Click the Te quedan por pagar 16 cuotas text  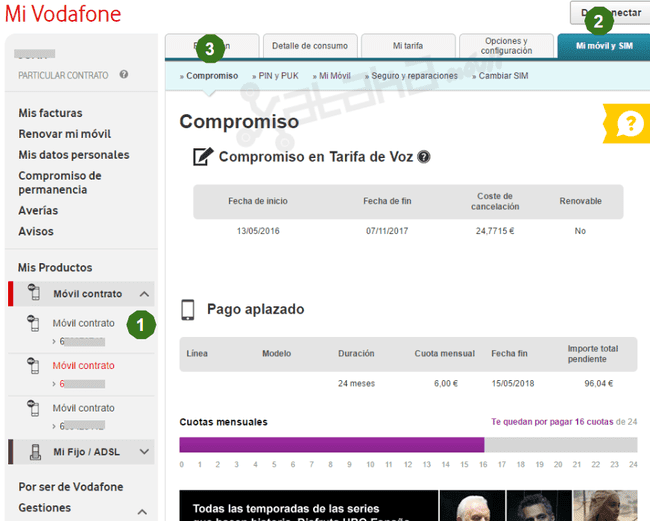coord(552,422)
